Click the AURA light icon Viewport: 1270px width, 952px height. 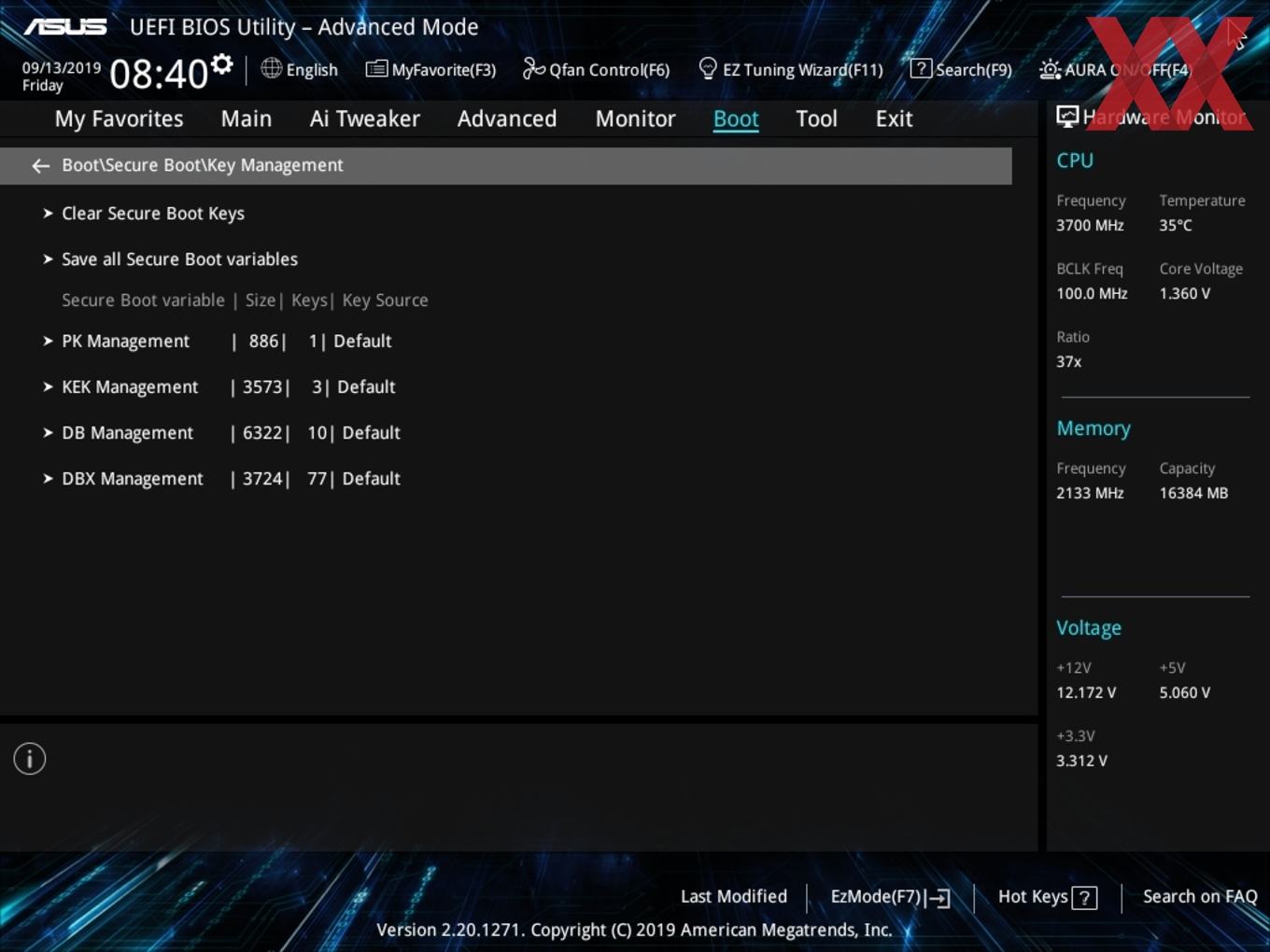click(x=1050, y=69)
